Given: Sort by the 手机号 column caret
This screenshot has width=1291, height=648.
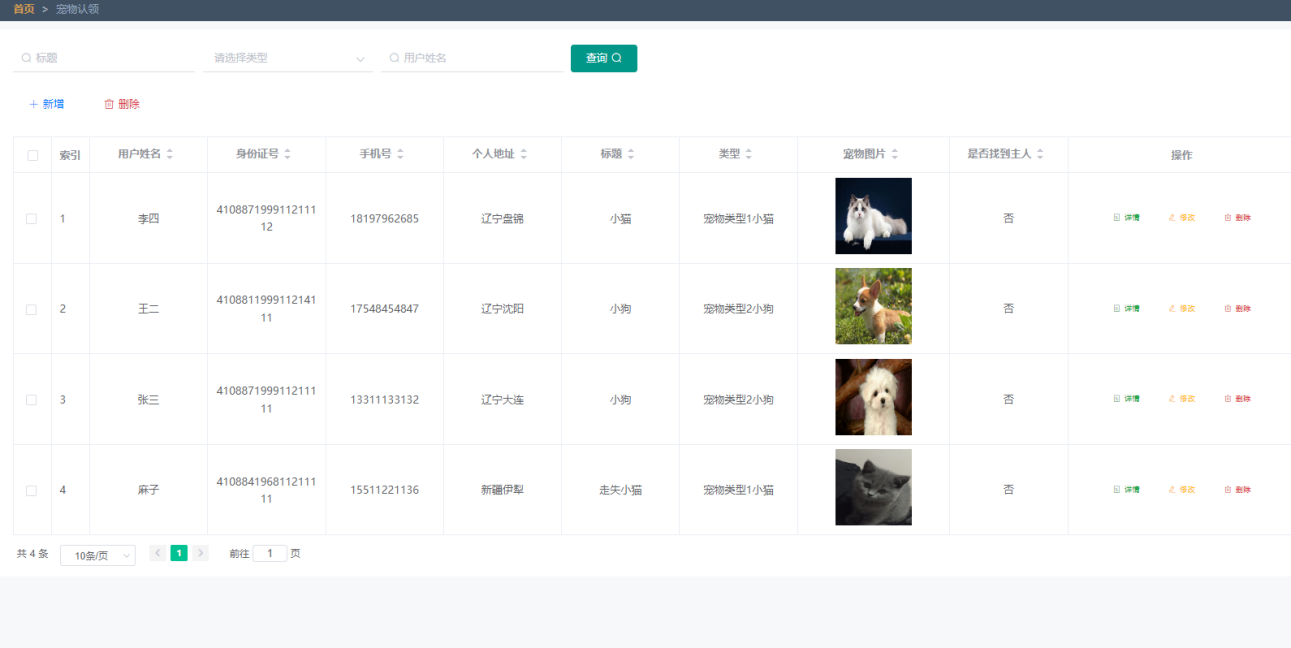Looking at the screenshot, I should 401,154.
